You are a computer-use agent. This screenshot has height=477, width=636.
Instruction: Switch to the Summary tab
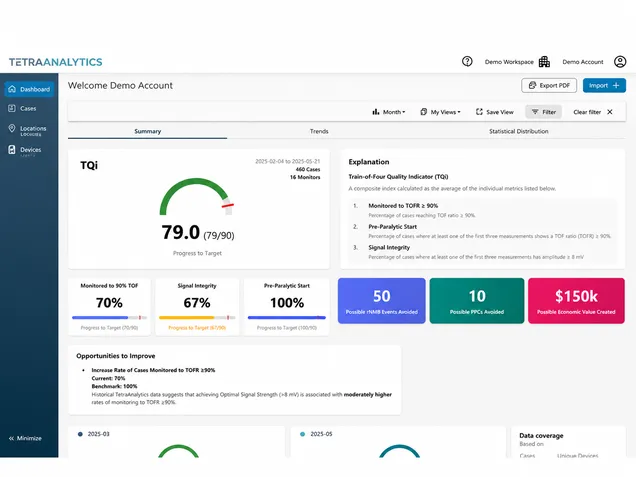pyautogui.click(x=148, y=131)
